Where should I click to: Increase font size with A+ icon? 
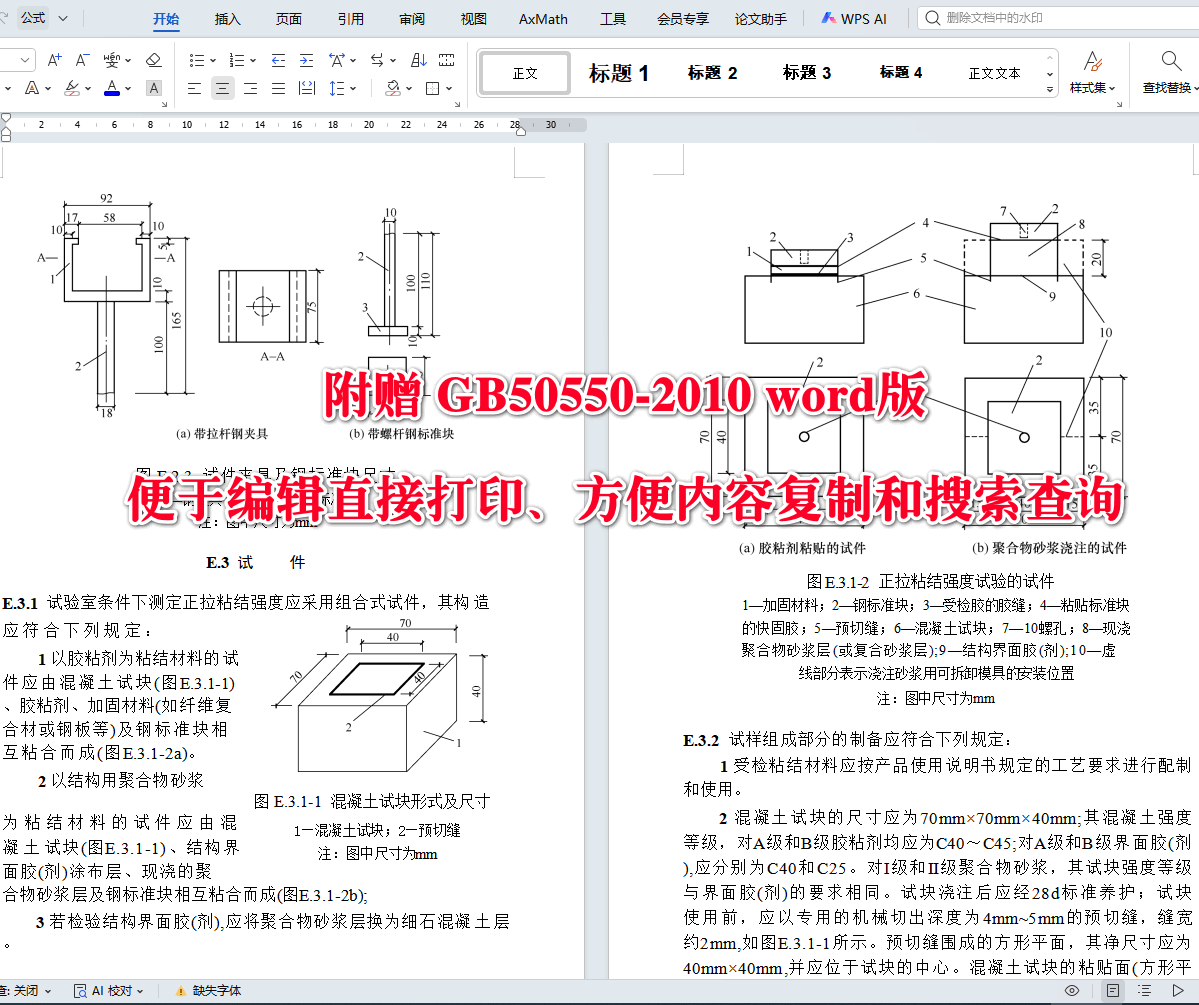click(54, 60)
